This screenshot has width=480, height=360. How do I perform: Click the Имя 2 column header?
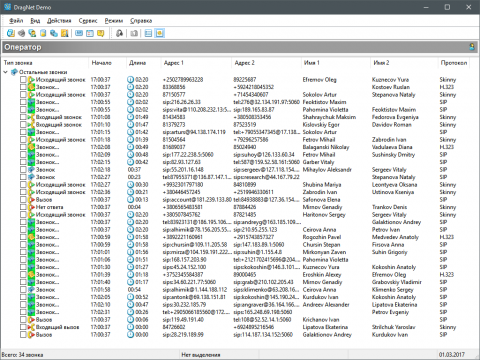click(x=381, y=63)
